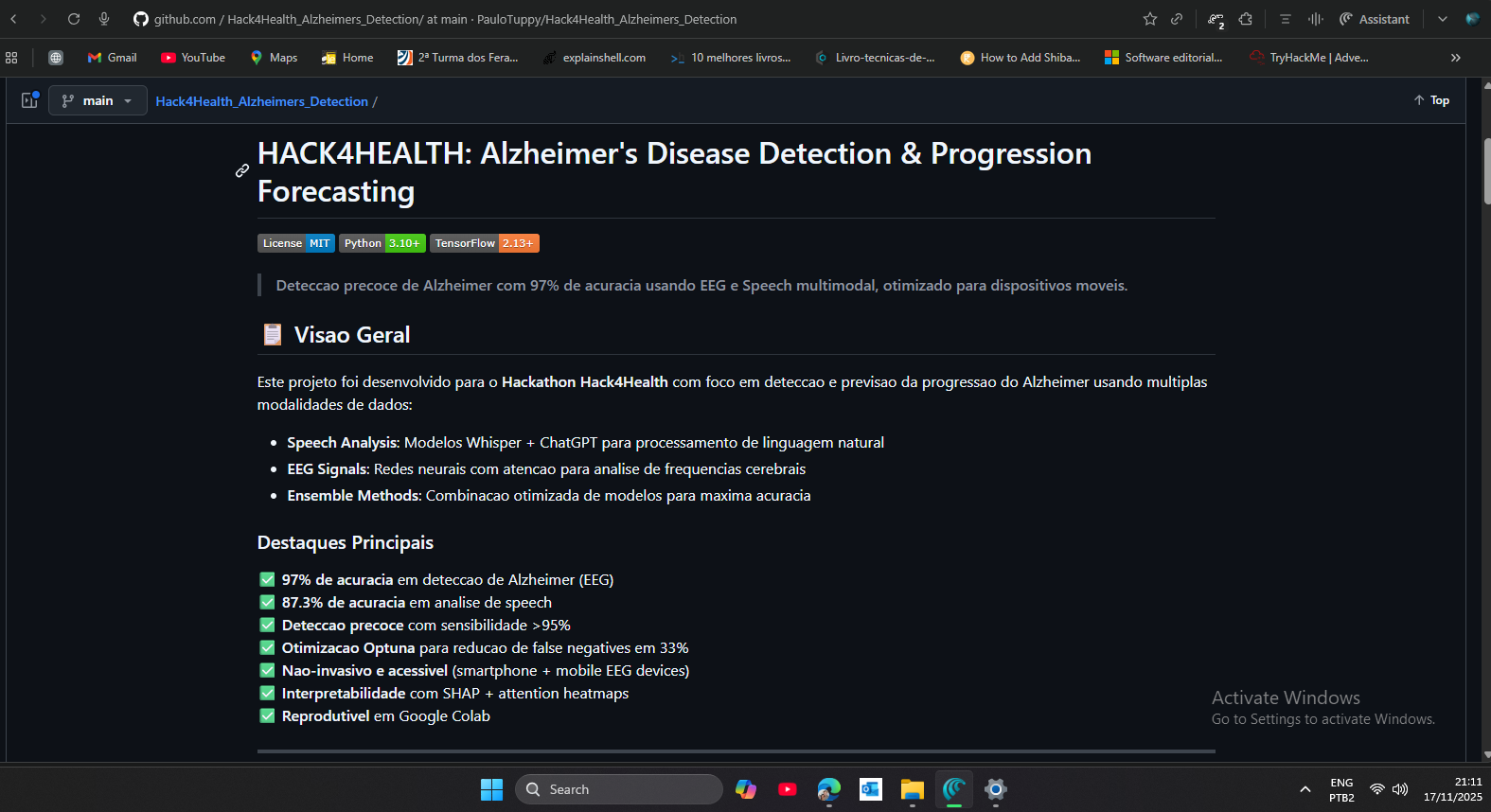Image resolution: width=1491 pixels, height=812 pixels.
Task: Click the GitHub logo in the address bar
Action: 141,19
